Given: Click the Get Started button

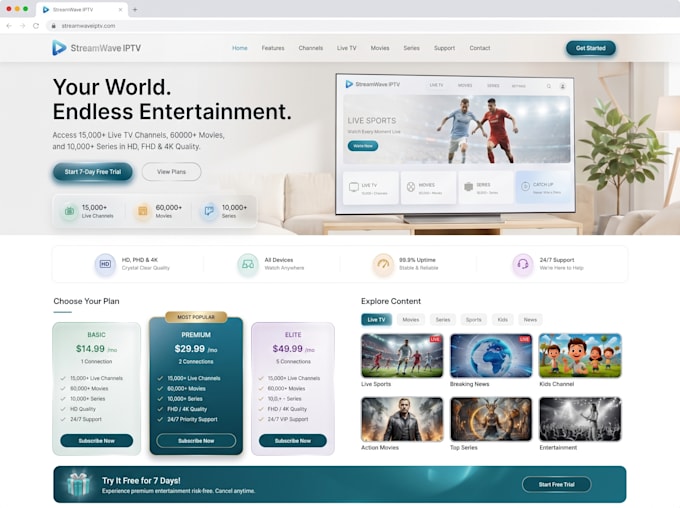Looking at the screenshot, I should coord(591,48).
